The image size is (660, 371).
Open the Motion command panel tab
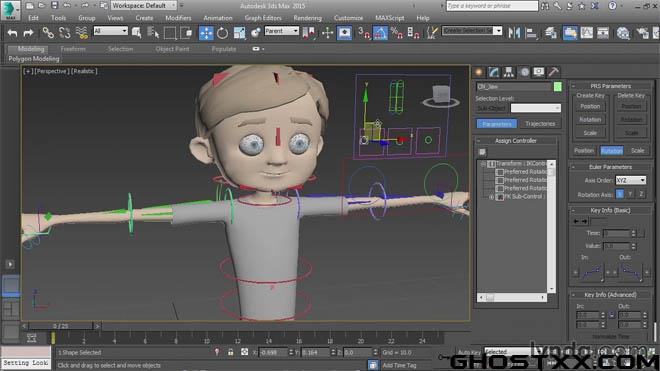coord(524,72)
